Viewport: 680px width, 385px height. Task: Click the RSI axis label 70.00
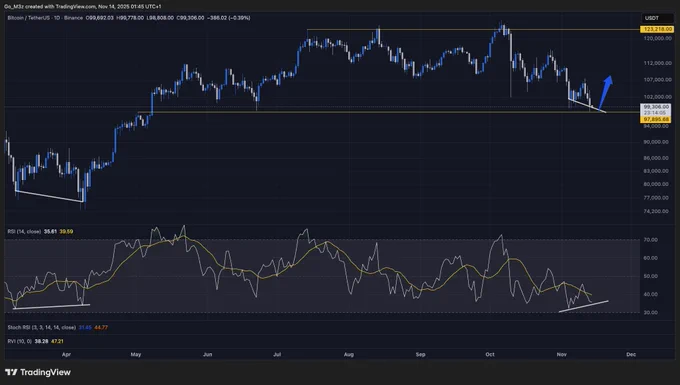coord(651,240)
